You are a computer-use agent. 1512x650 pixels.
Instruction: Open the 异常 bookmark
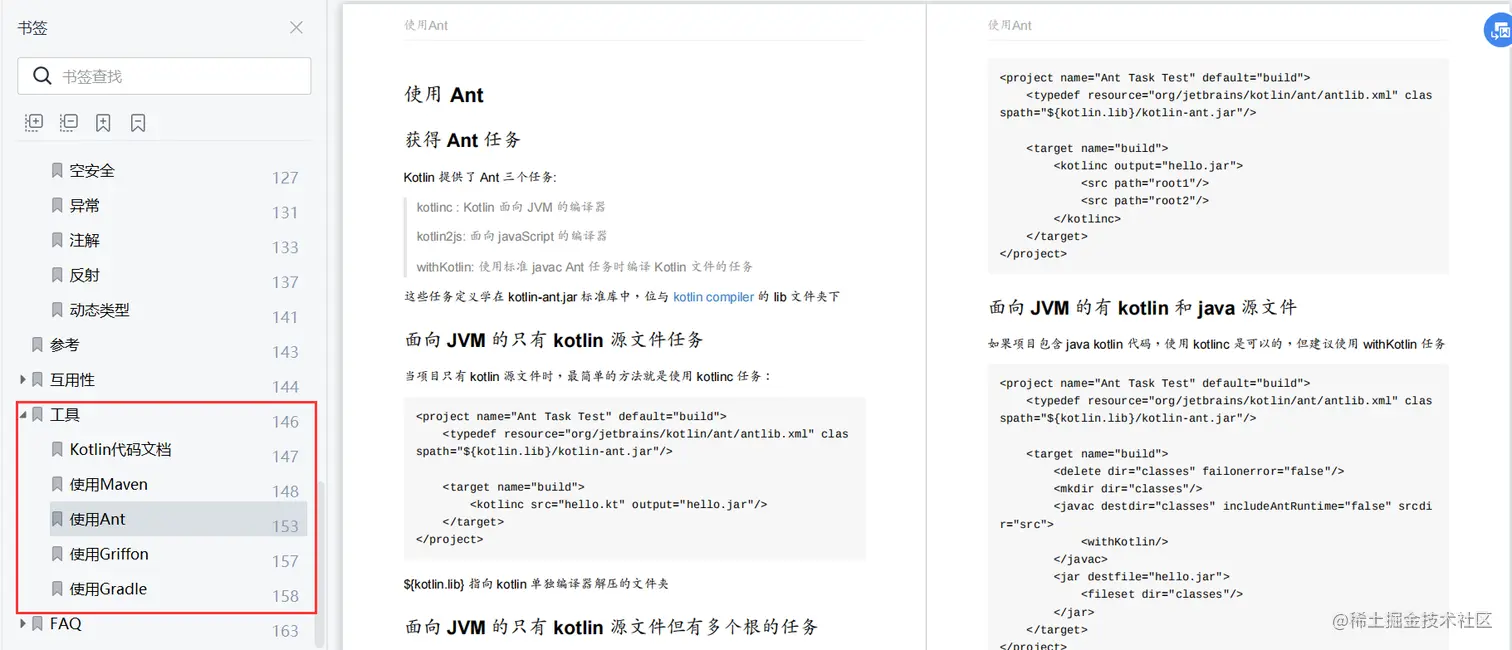(84, 206)
